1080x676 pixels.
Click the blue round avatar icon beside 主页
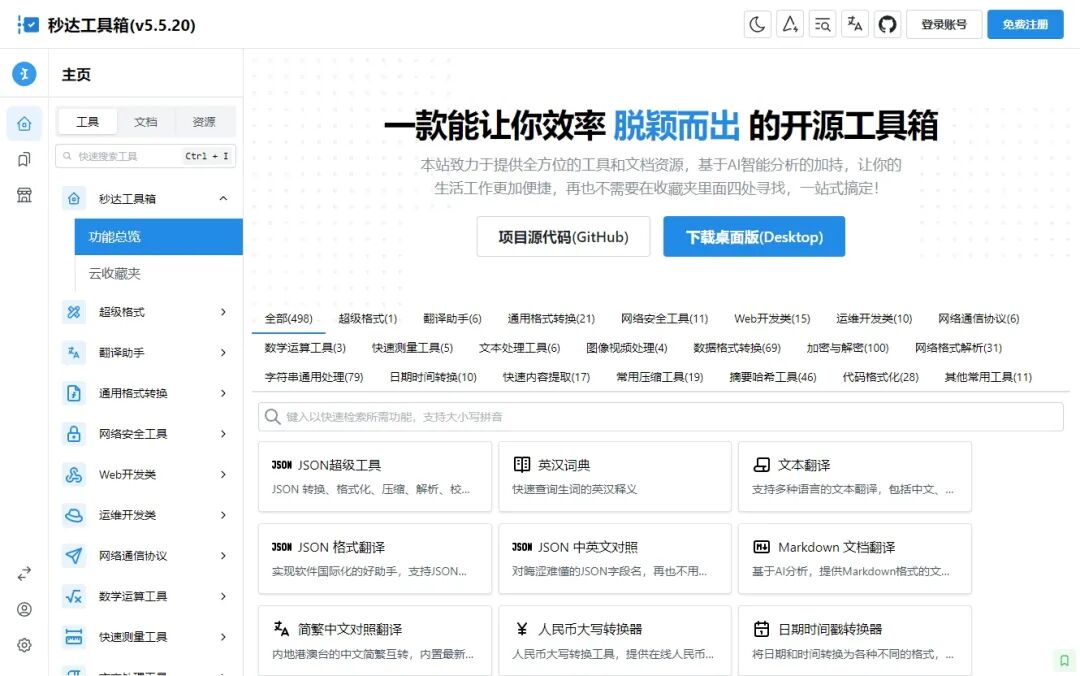coord(24,74)
